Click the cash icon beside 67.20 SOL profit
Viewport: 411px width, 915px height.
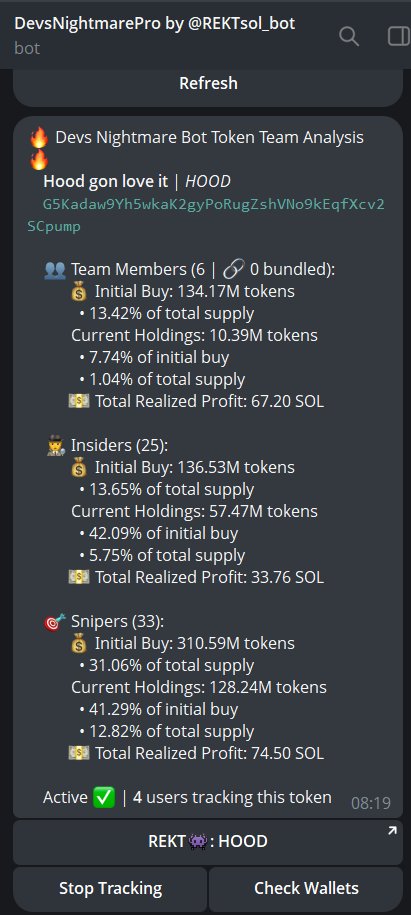coord(79,401)
